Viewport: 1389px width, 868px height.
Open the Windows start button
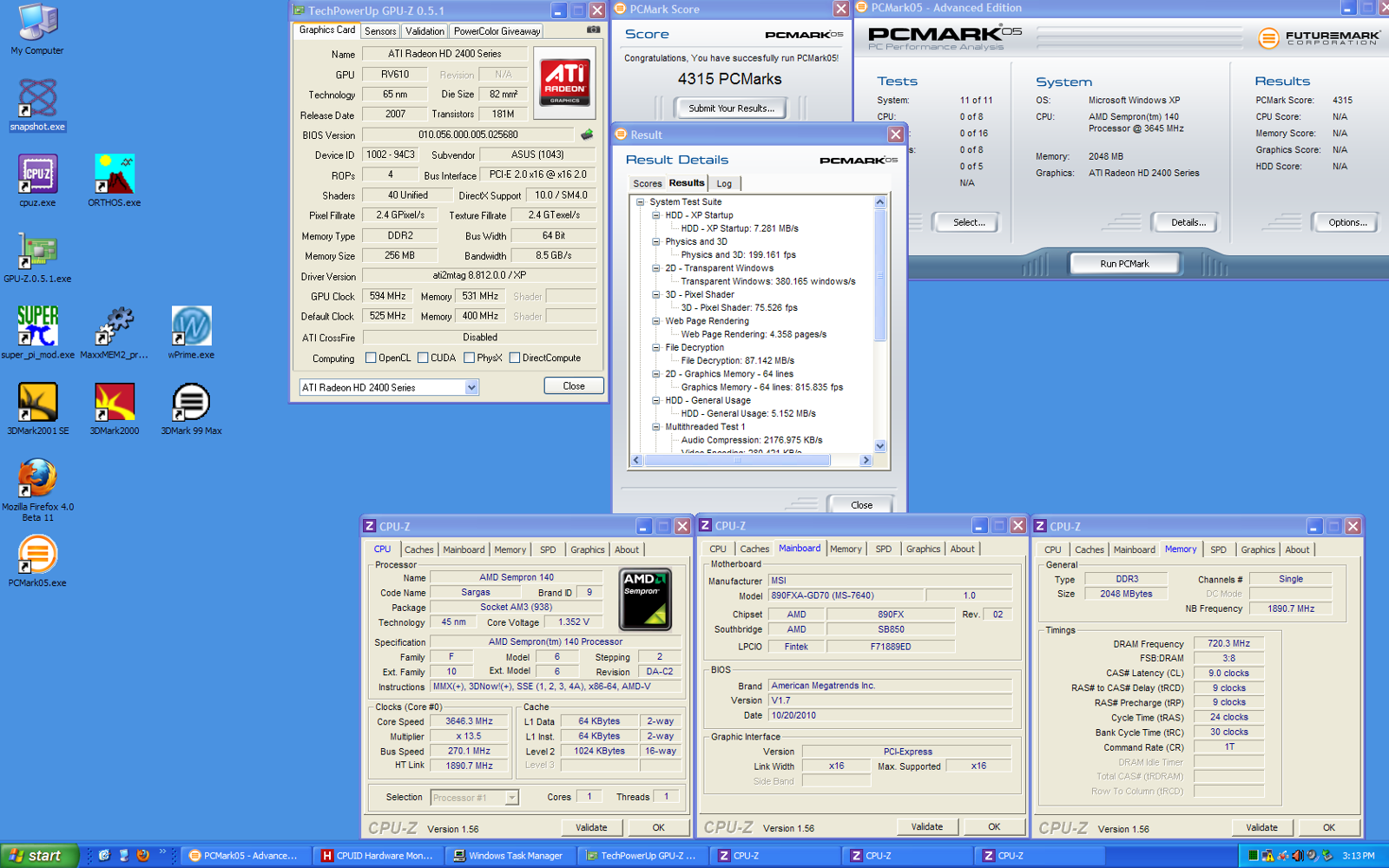40,855
